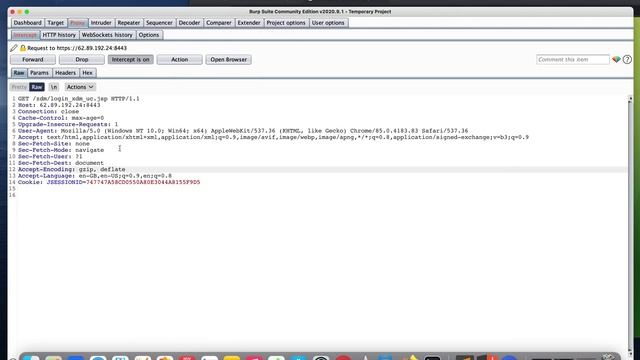Click the Accept: text/html header line
640x360 pixels.
273,137
